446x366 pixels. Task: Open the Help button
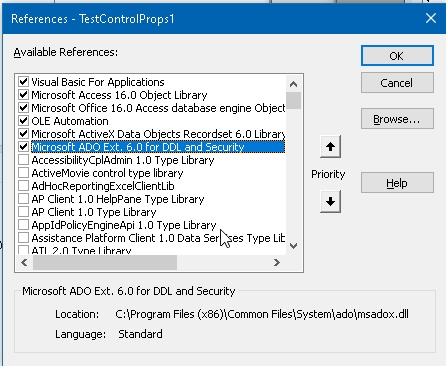pos(397,183)
